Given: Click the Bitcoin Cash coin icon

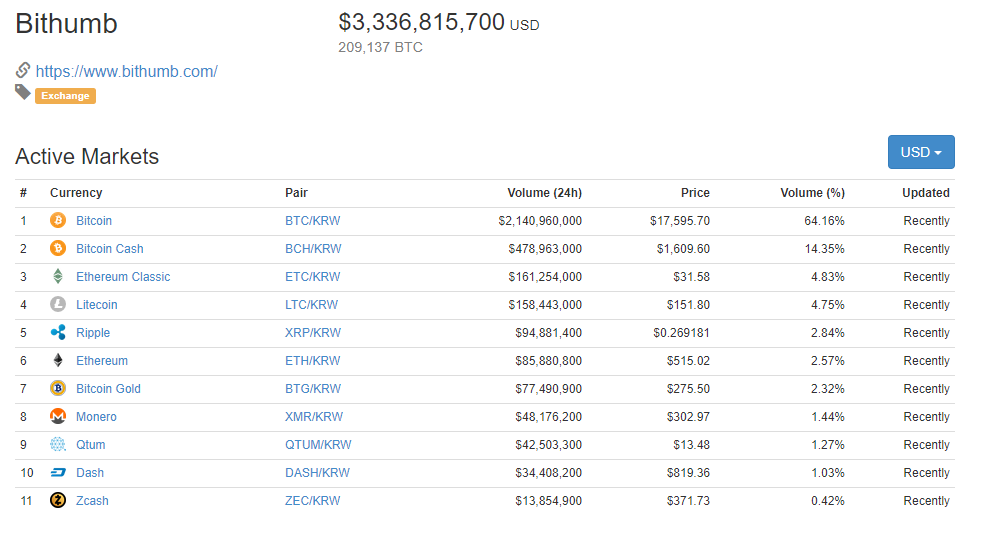Looking at the screenshot, I should pyautogui.click(x=58, y=249).
